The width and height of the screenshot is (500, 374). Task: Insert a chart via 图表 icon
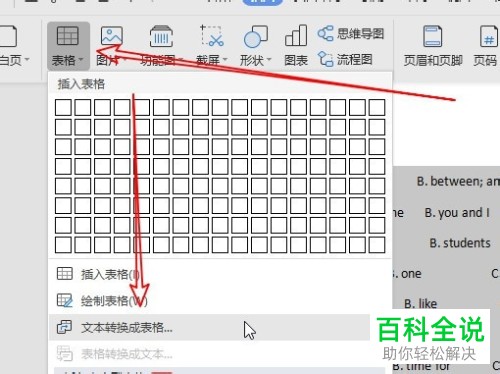pyautogui.click(x=296, y=36)
